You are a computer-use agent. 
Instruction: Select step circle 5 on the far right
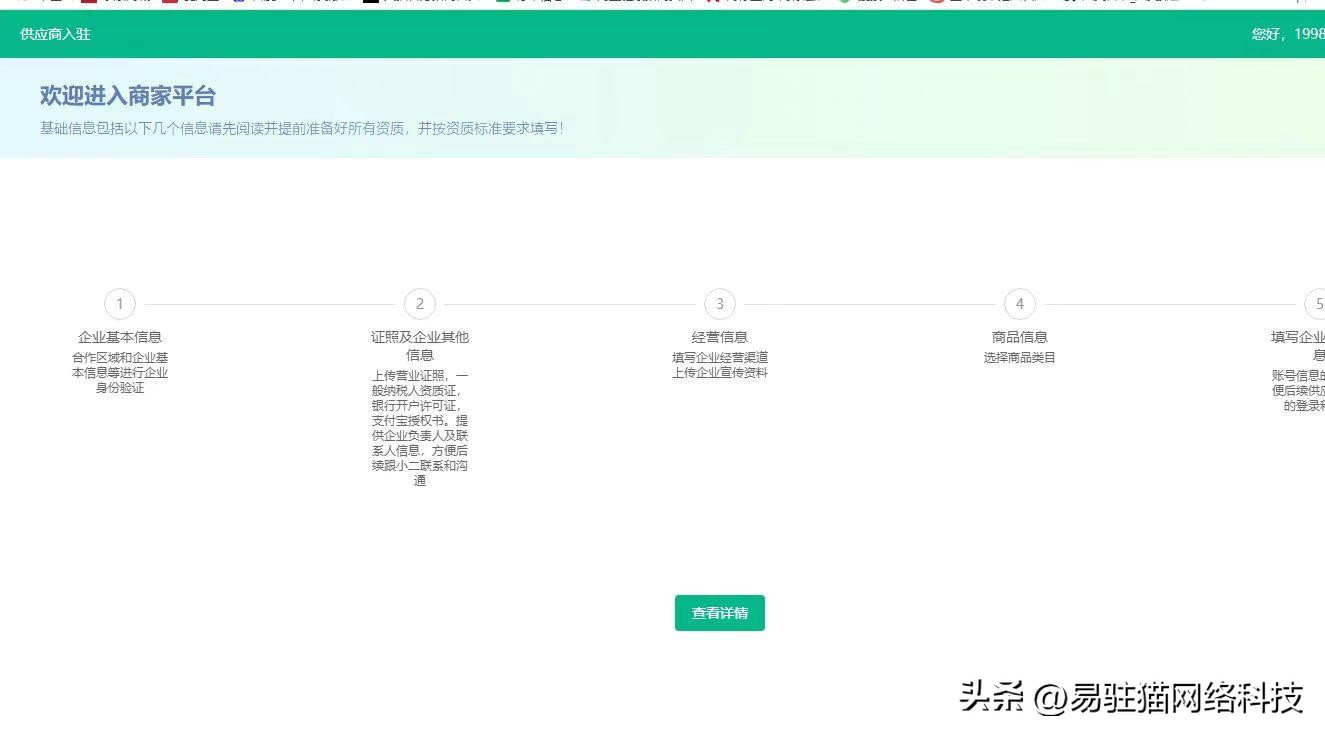[1318, 304]
